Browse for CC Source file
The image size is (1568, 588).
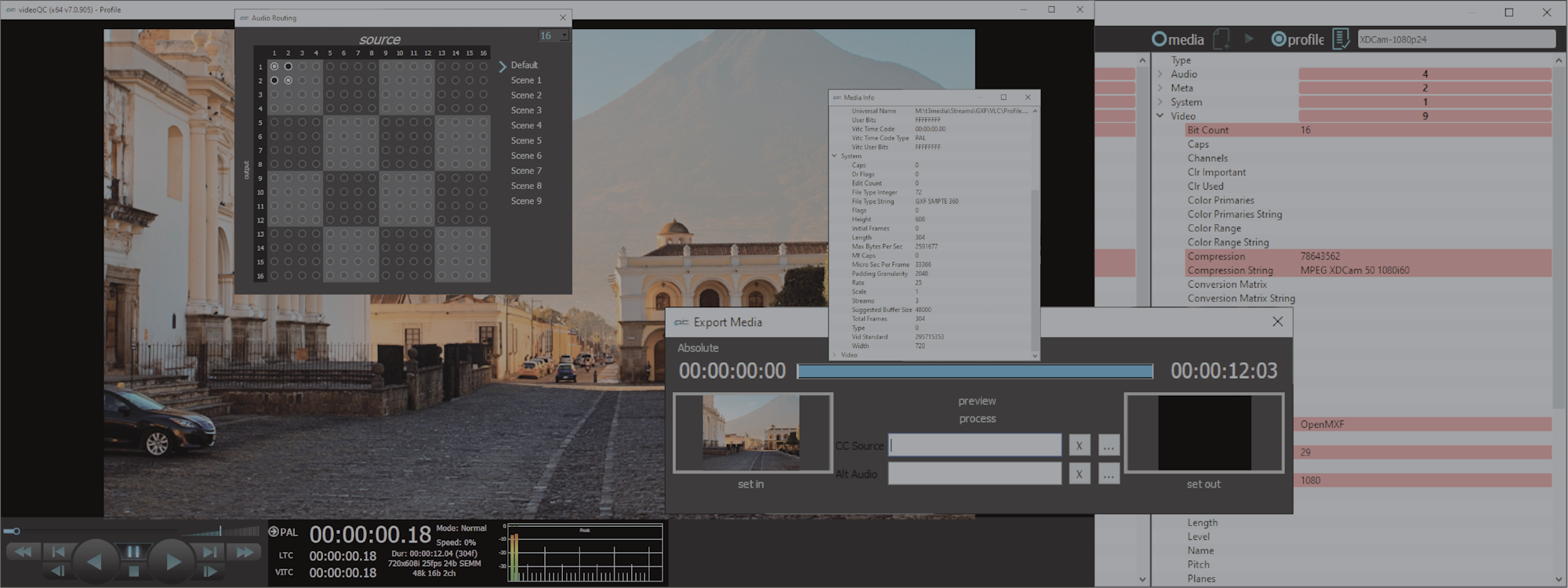[x=1108, y=445]
